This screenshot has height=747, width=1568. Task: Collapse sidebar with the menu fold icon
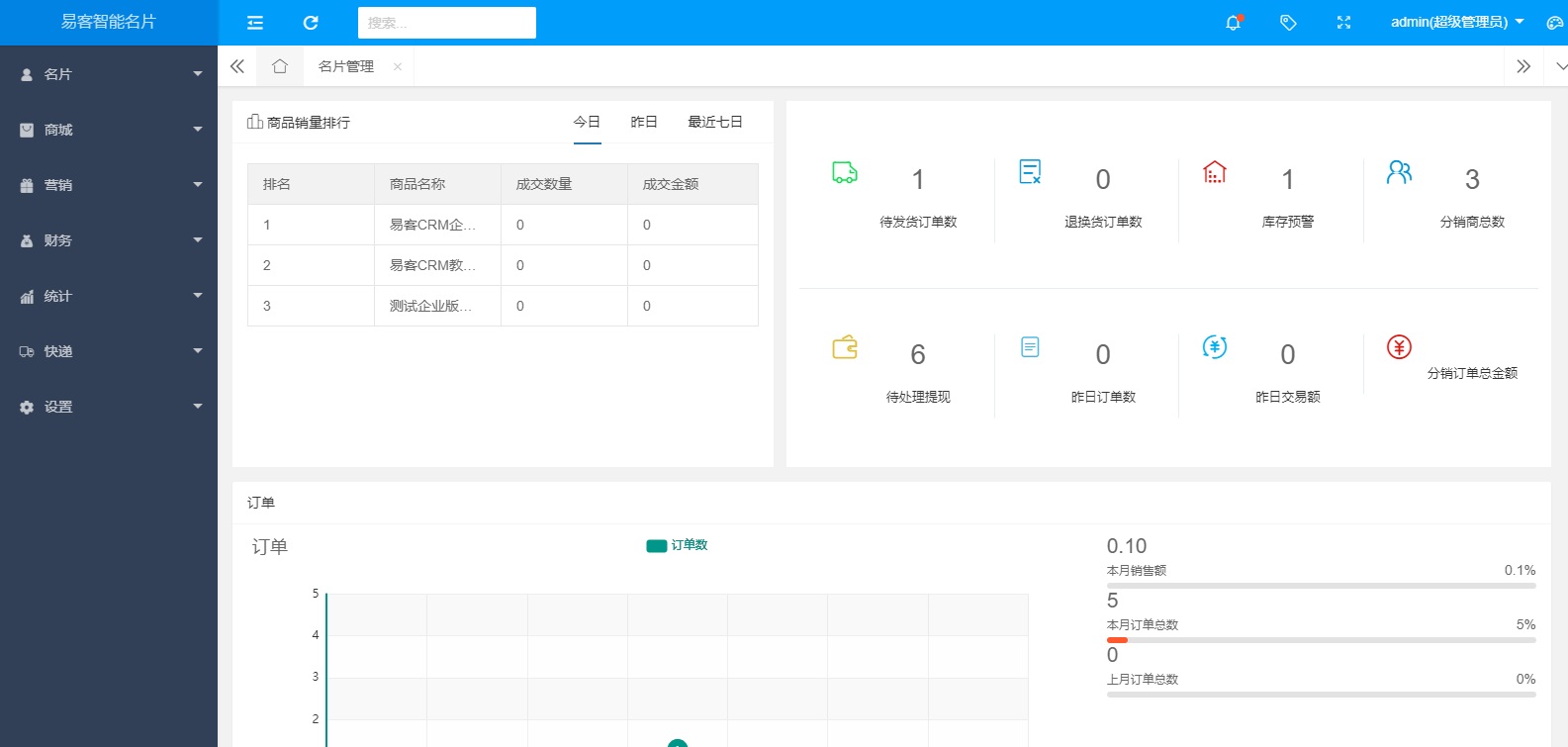[255, 23]
